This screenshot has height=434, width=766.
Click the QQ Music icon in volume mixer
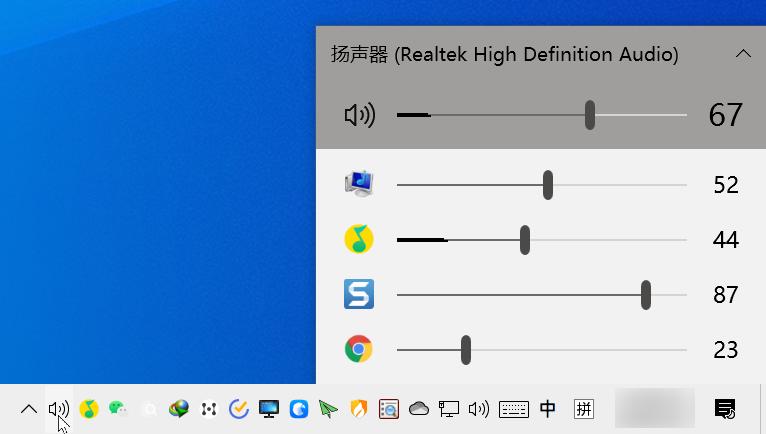[x=359, y=239]
